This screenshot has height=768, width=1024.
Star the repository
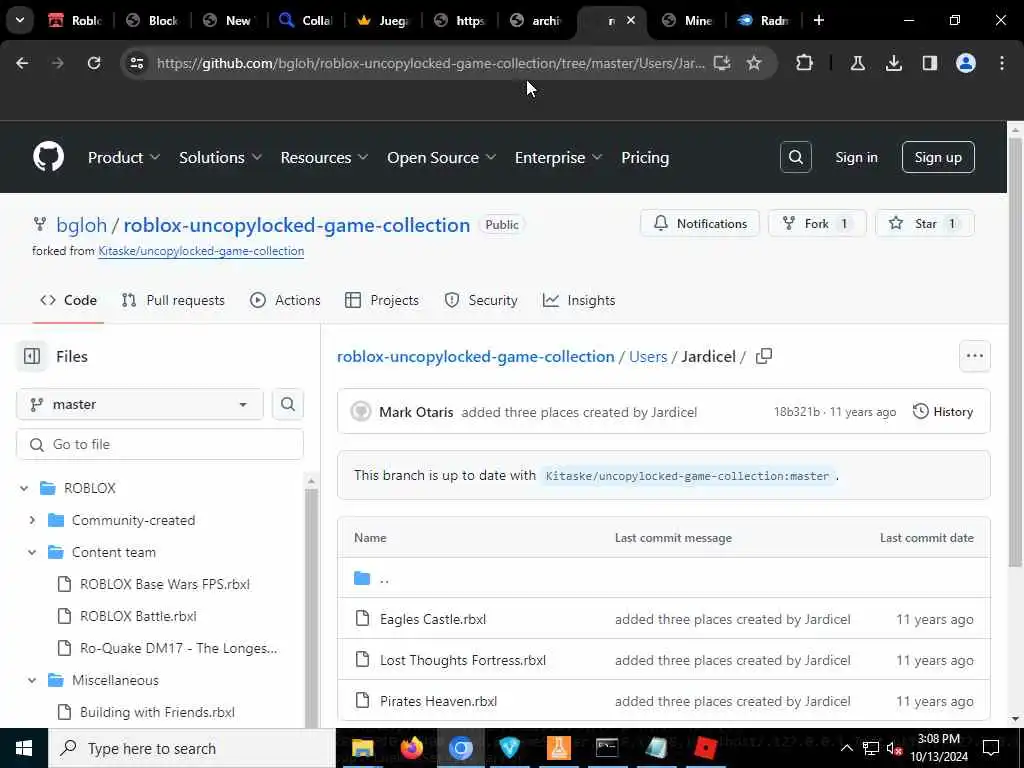coord(924,223)
